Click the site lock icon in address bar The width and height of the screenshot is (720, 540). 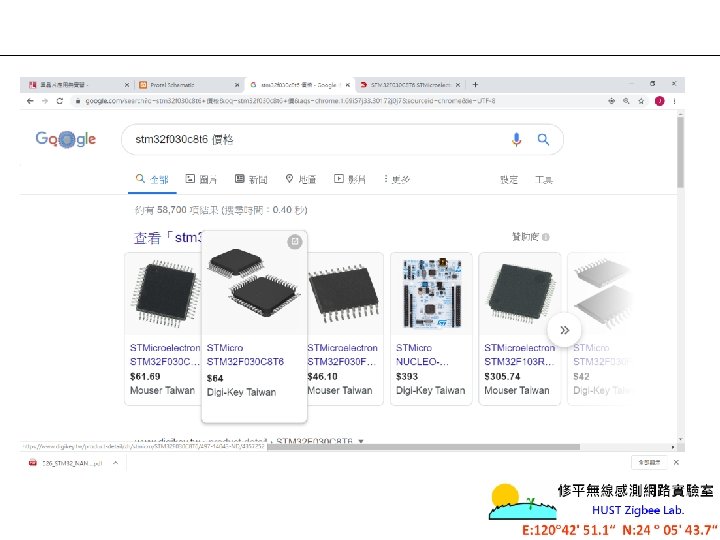(78, 101)
